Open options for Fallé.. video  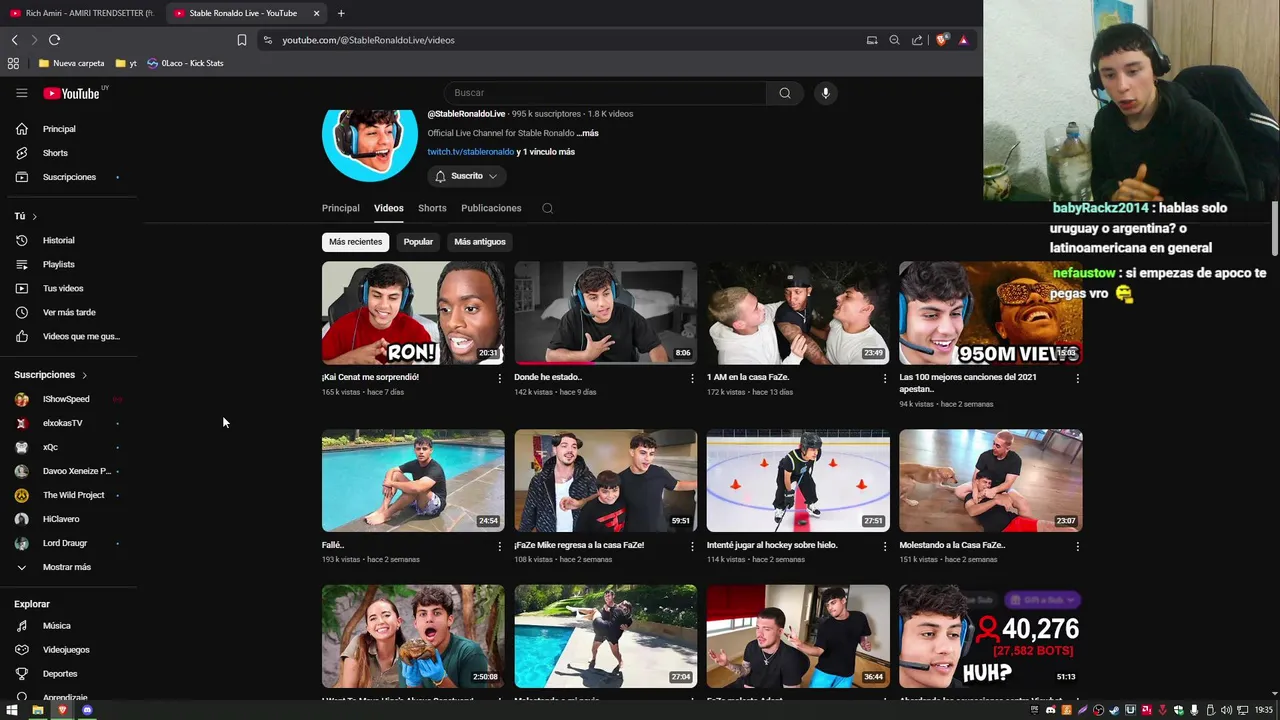(x=500, y=547)
